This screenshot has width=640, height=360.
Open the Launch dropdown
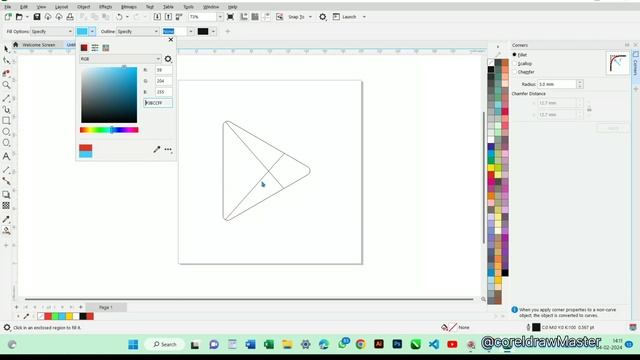click(364, 17)
